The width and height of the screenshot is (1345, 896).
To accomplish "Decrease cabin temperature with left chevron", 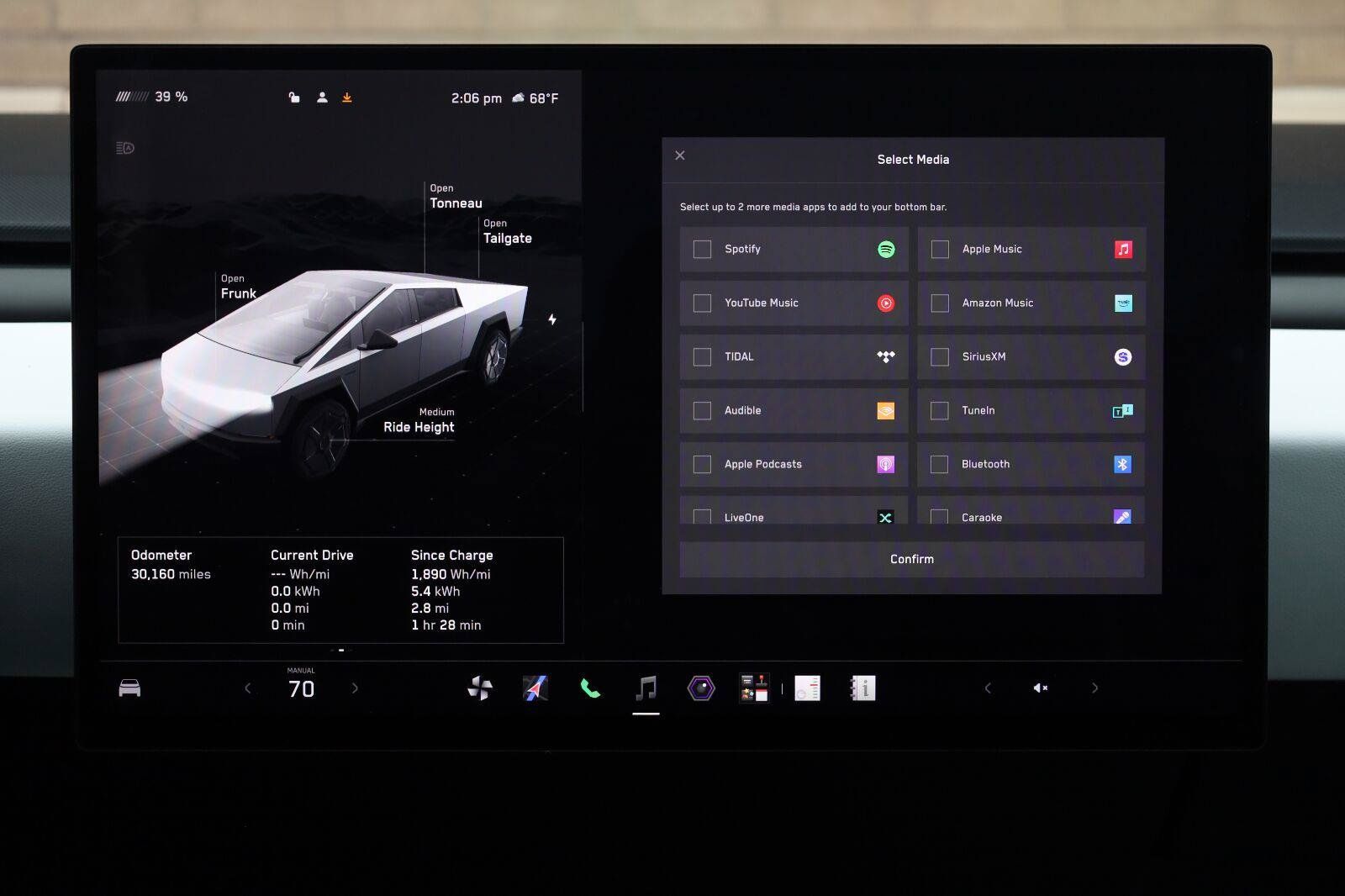I will coord(247,688).
